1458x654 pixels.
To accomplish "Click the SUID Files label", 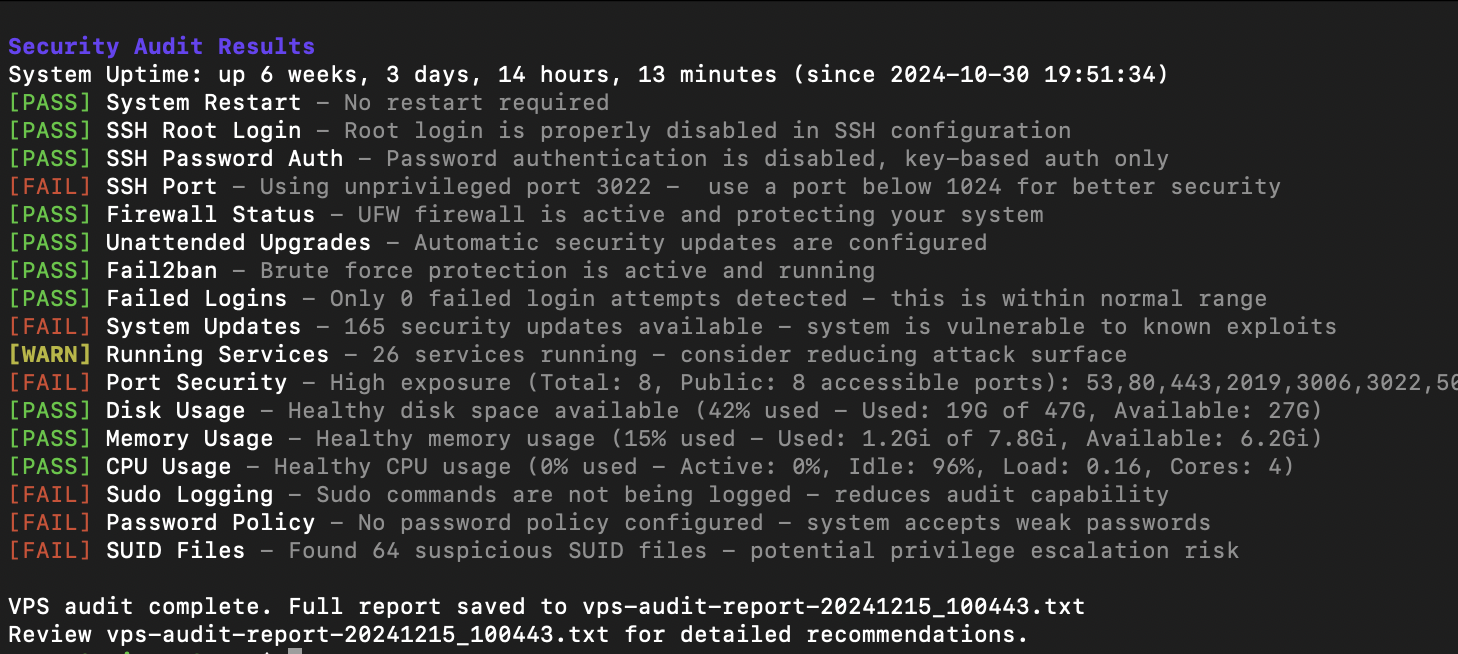I will click(175, 550).
